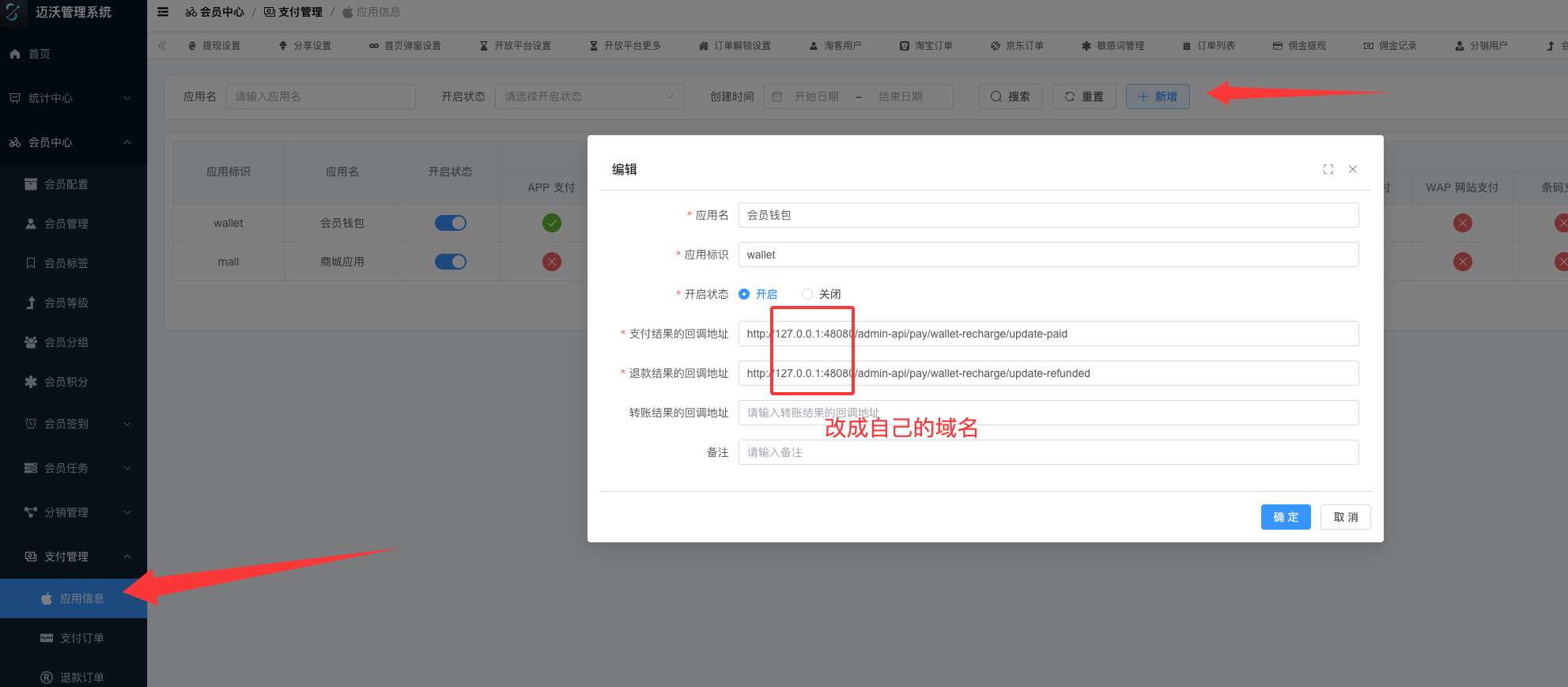Switch to the 订单列表 tab

pyautogui.click(x=1209, y=46)
